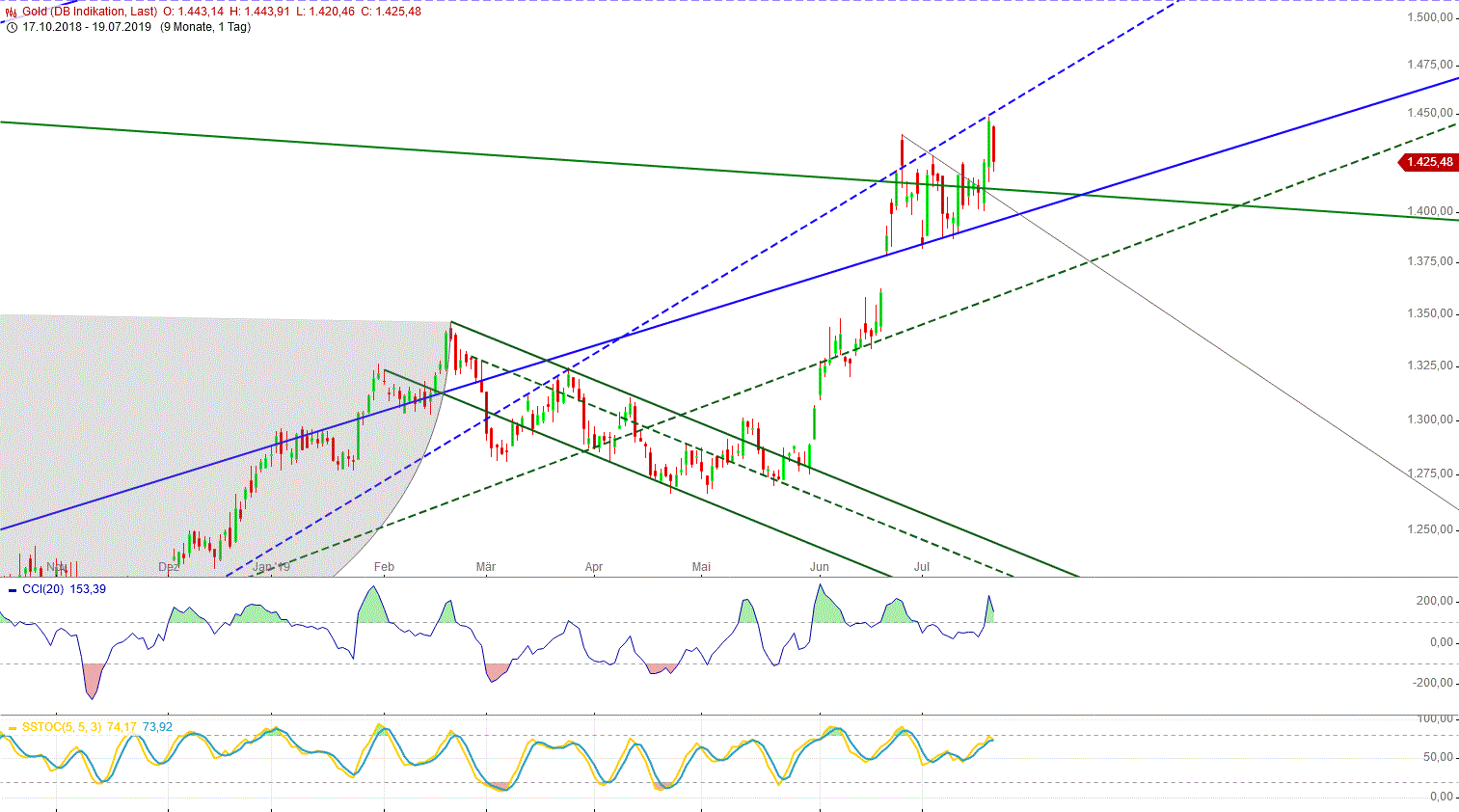Click the blue CCI legend marker
1459x812 pixels.
point(12,589)
